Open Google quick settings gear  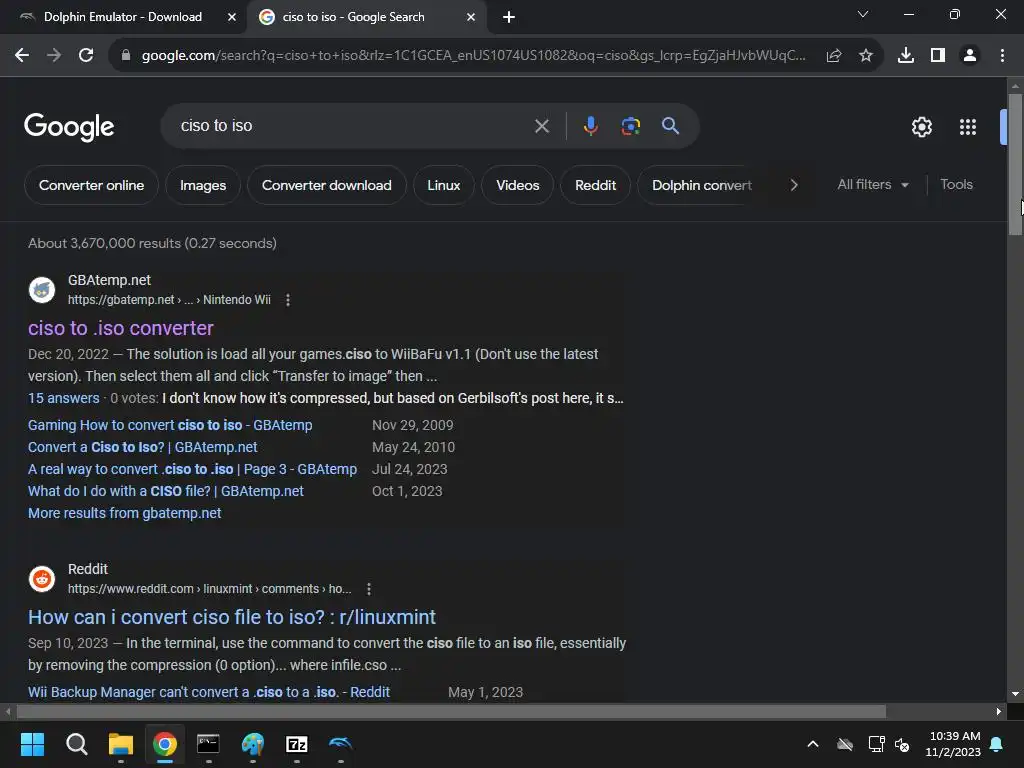click(x=921, y=127)
